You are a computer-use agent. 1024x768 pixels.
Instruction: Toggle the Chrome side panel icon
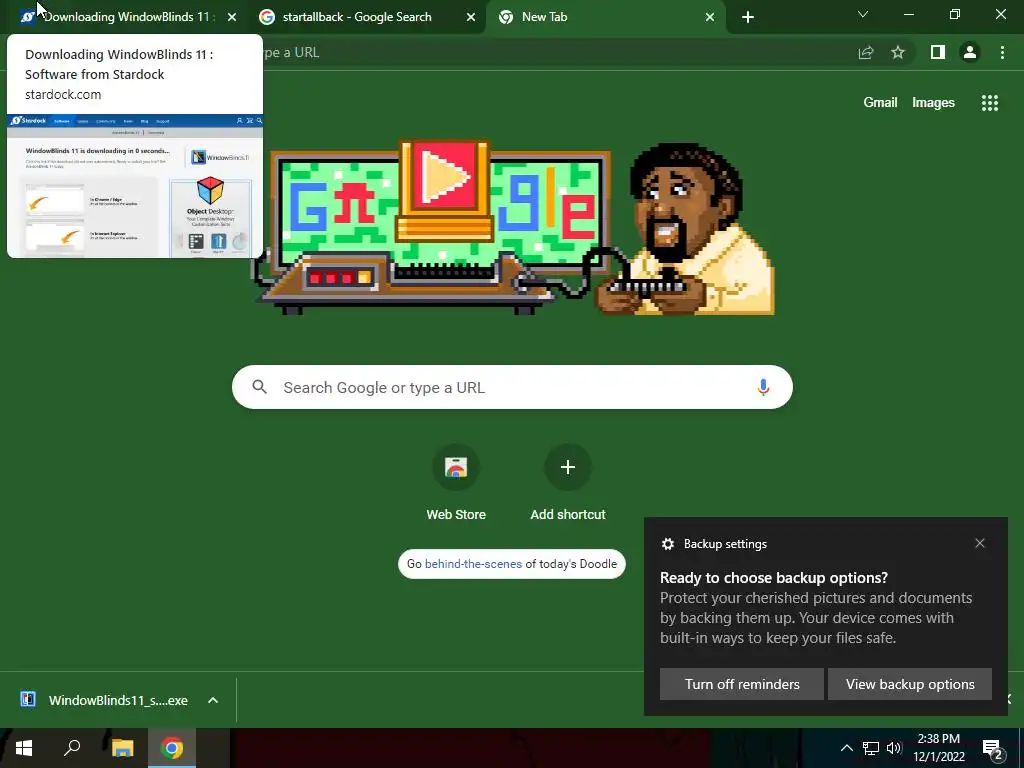click(938, 52)
